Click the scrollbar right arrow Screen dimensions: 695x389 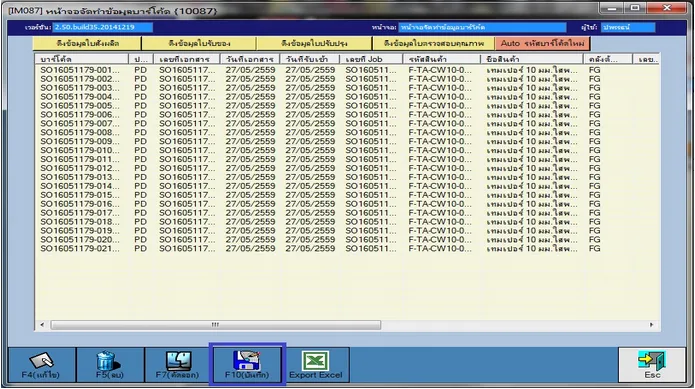pos(651,325)
